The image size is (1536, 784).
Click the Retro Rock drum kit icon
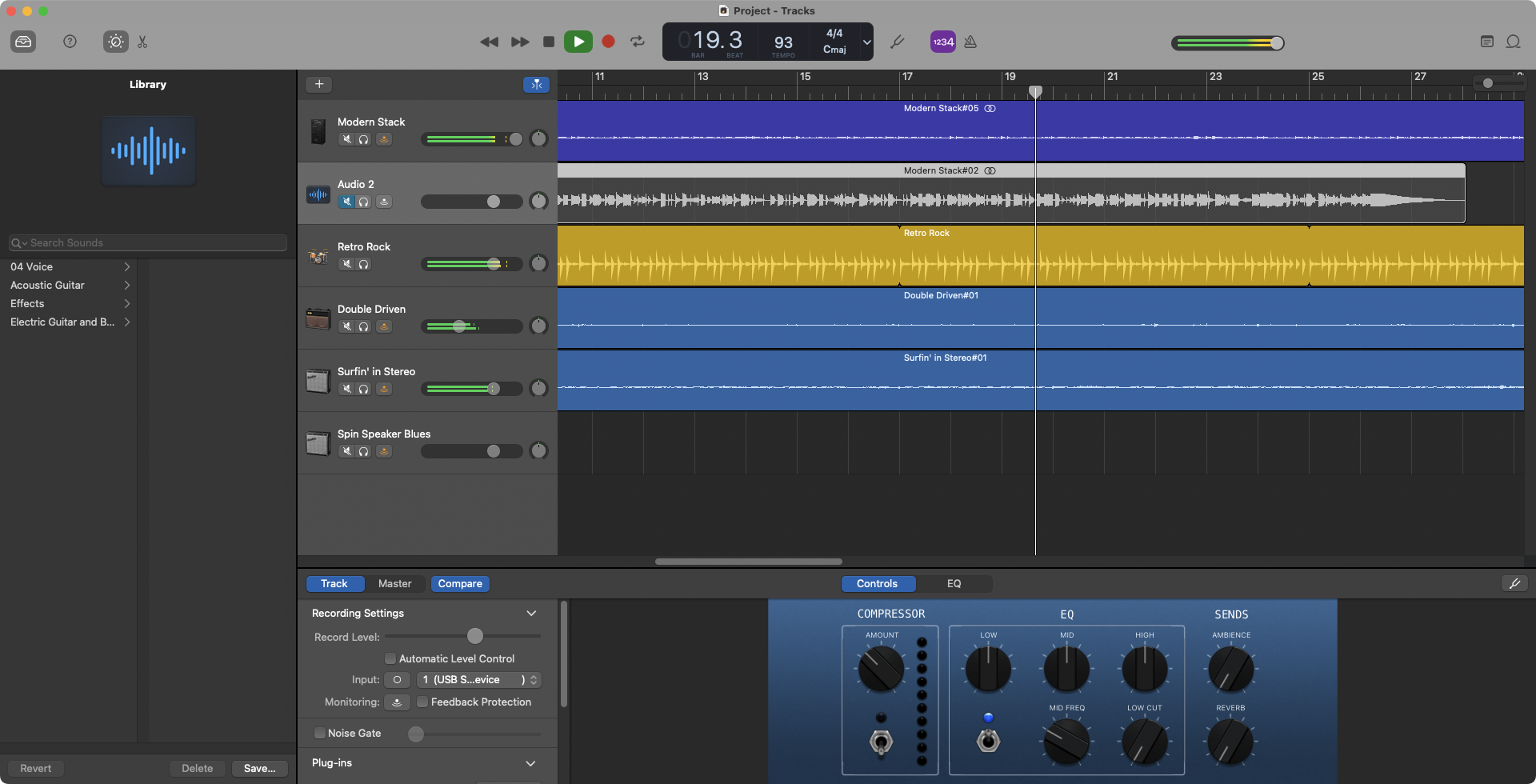(x=318, y=256)
